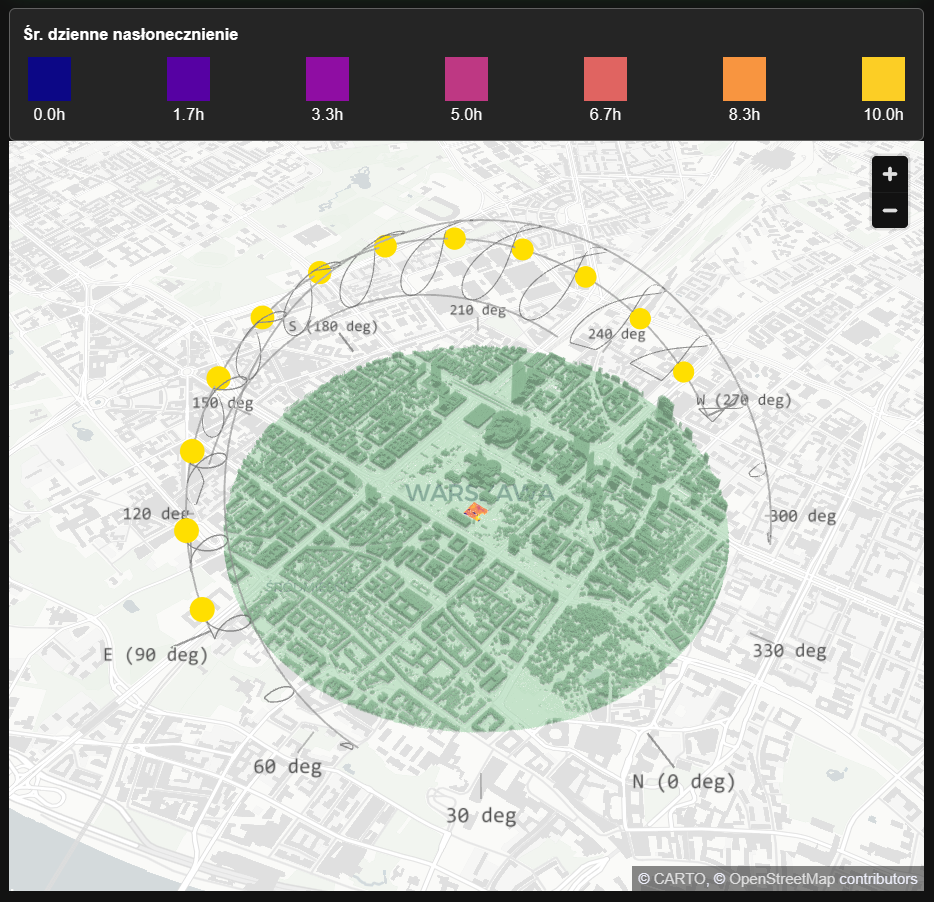Click sun marker left of S (180 deg)
934x902 pixels.
263,317
